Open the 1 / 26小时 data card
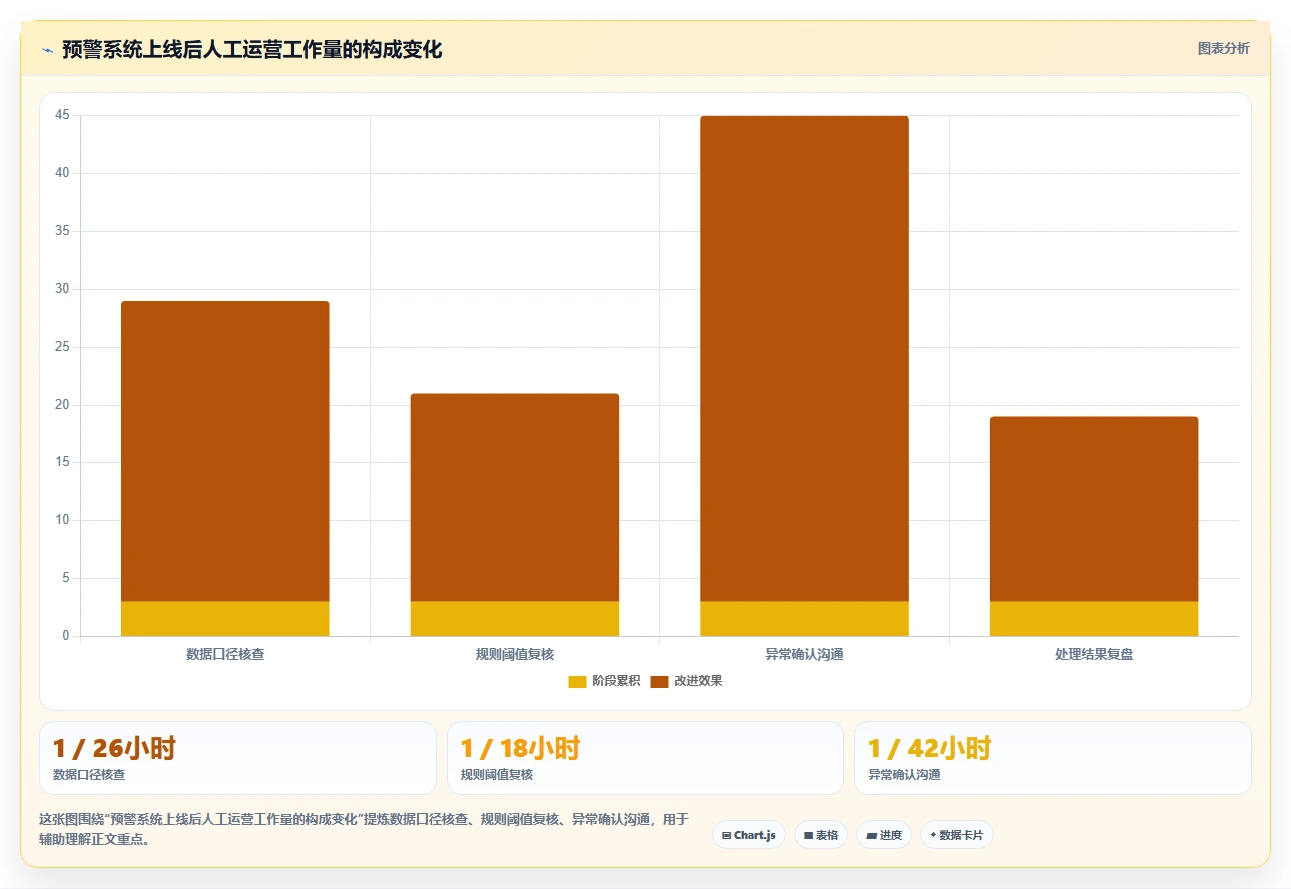The image size is (1291, 889). 238,758
